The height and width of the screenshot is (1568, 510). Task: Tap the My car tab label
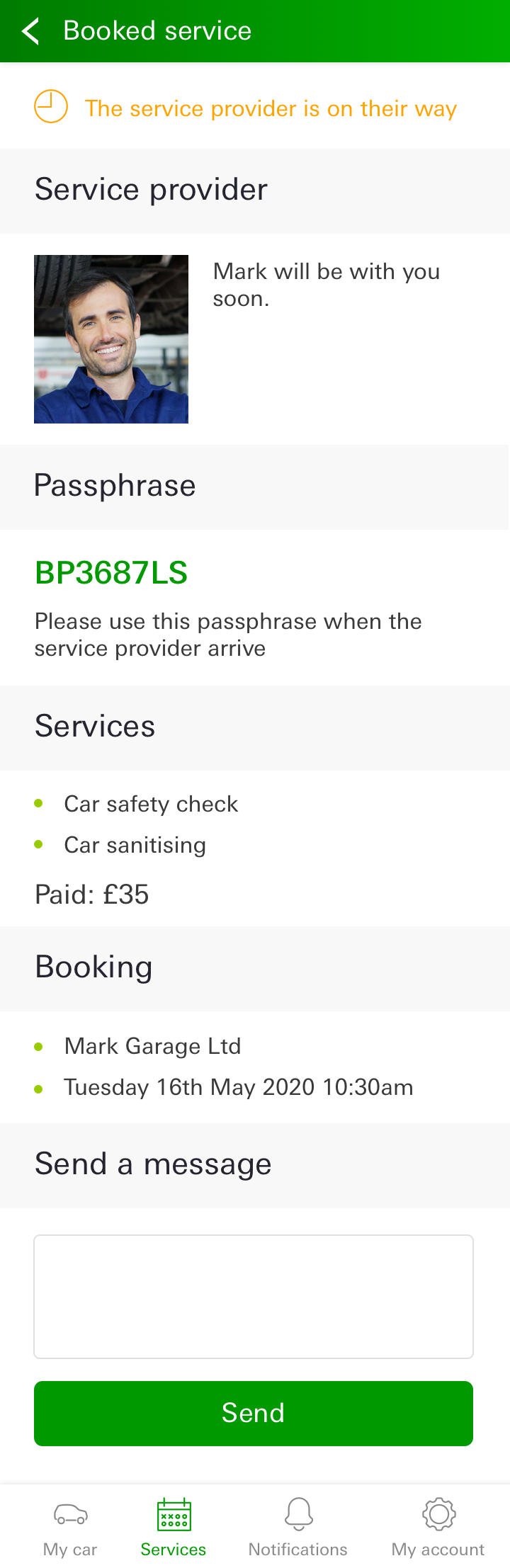pyautogui.click(x=70, y=1550)
